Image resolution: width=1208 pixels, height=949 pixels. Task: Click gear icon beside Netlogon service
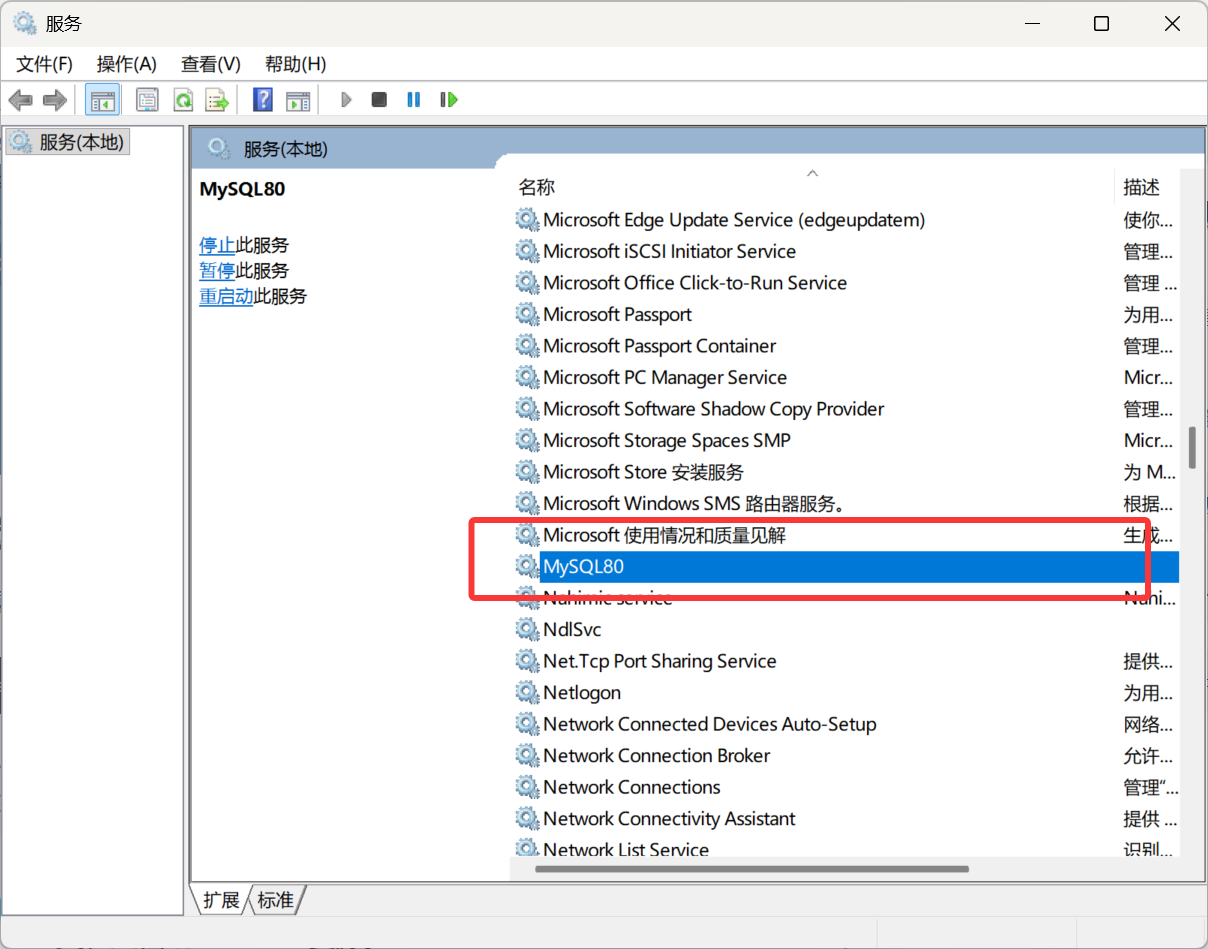pos(527,692)
